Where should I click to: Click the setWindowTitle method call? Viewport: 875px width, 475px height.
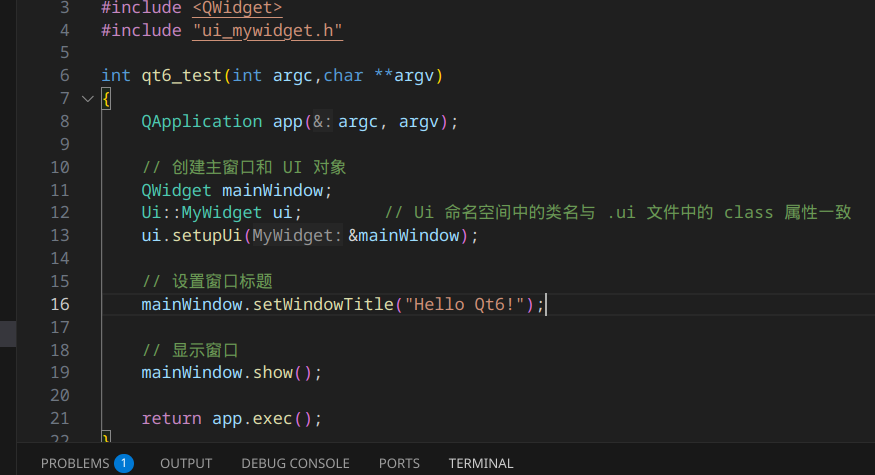323,304
